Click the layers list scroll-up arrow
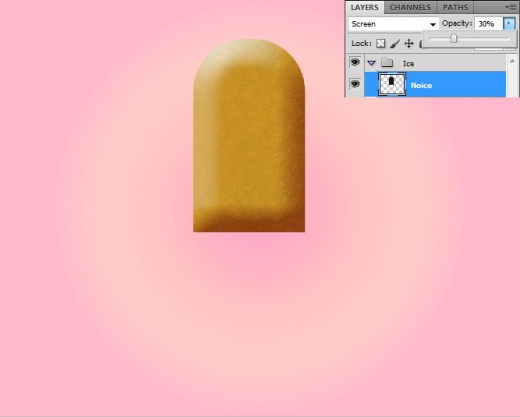The width and height of the screenshot is (520, 417). click(512, 61)
